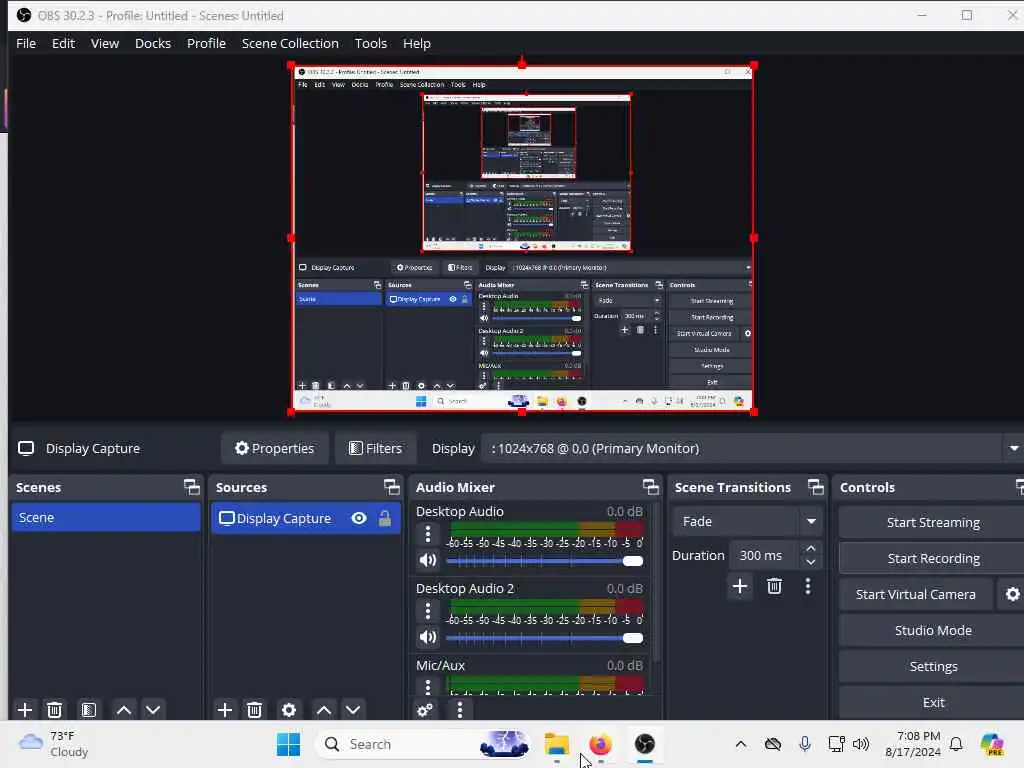Add a new source with the plus icon
Image resolution: width=1024 pixels, height=768 pixels.
coord(225,709)
